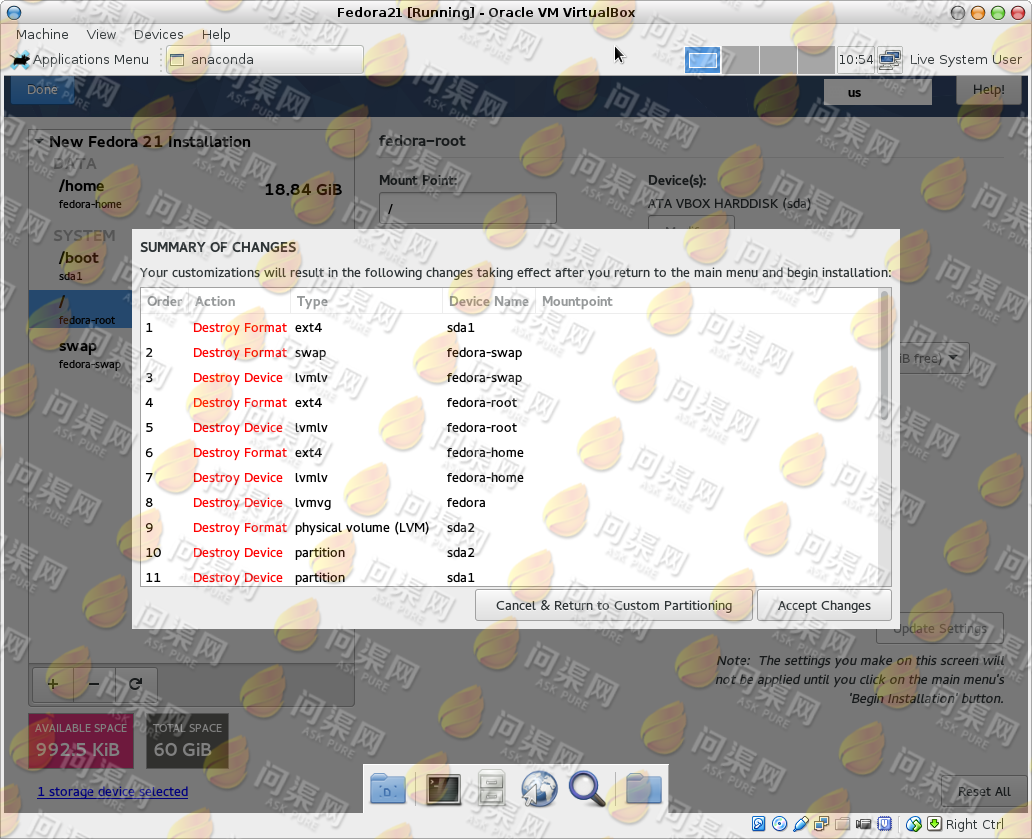Open the View menu
Viewport: 1032px width, 839px height.
coord(101,34)
